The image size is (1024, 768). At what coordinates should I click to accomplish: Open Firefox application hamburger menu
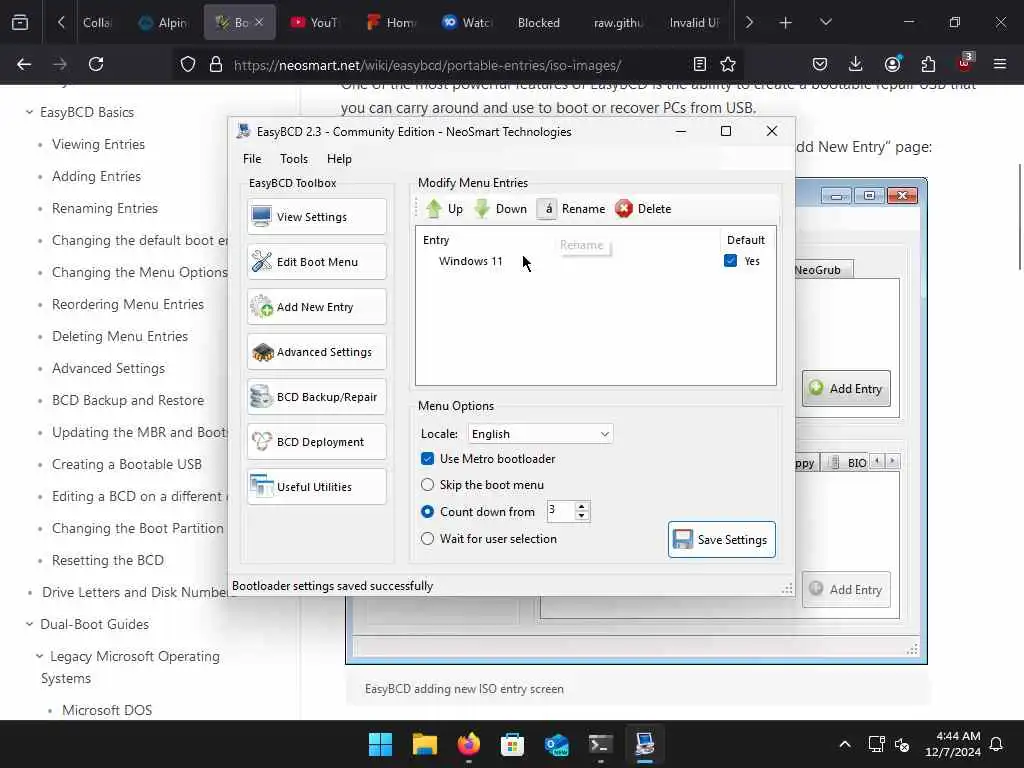1000,64
